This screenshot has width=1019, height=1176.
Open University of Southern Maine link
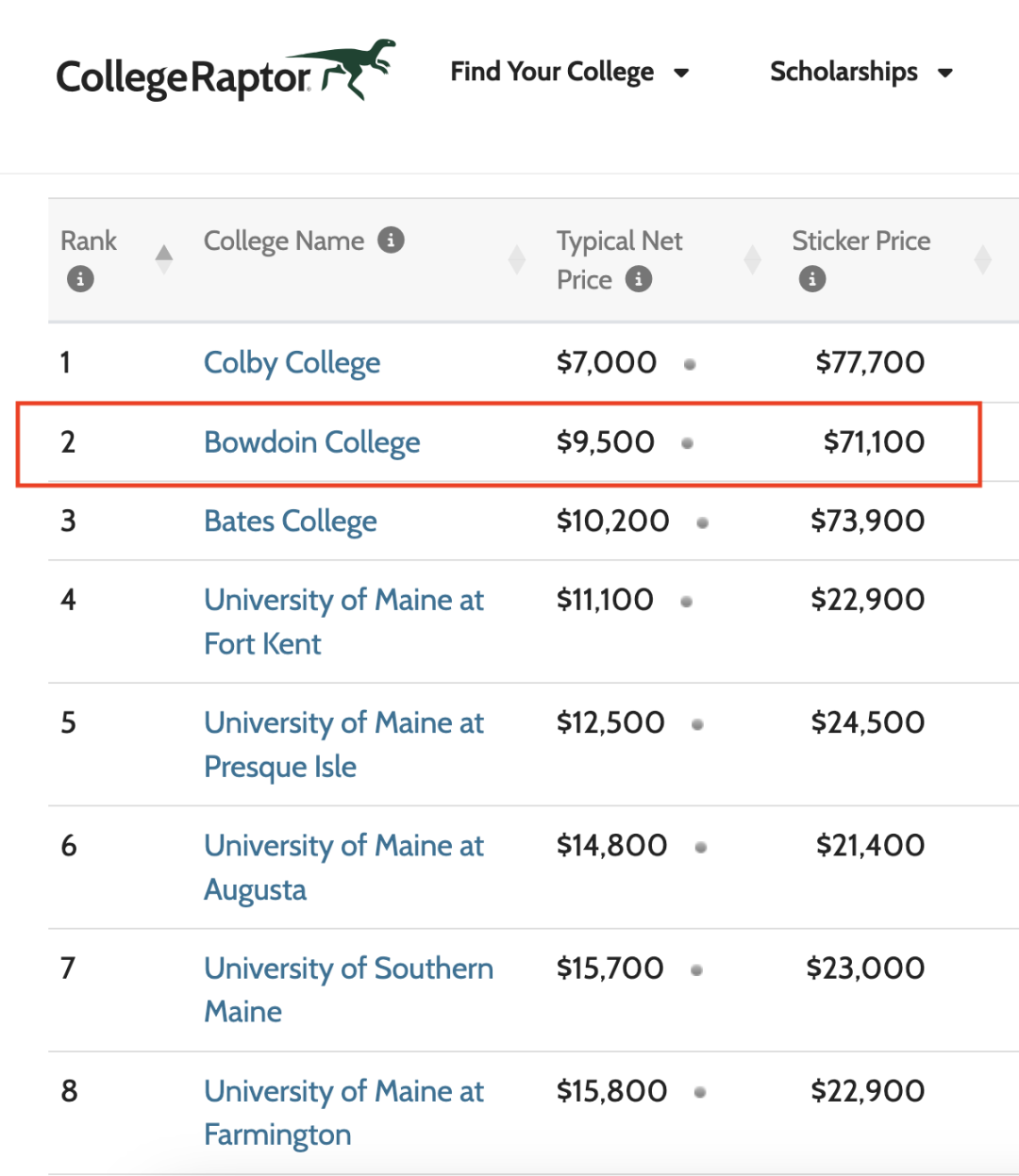349,989
